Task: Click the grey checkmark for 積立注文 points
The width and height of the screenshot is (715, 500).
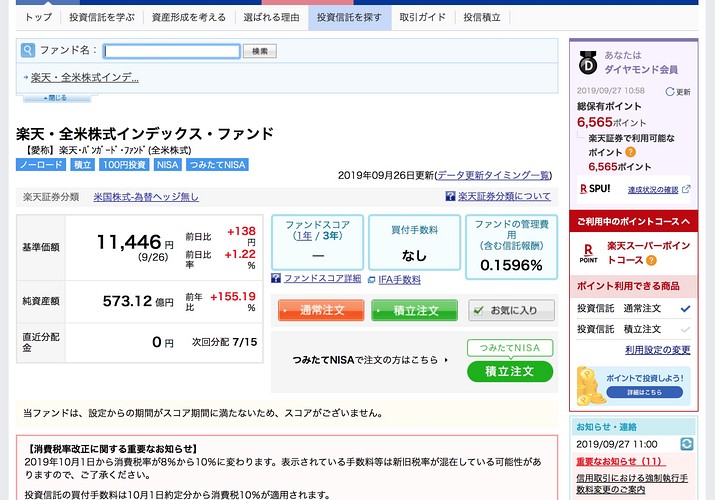Action: (685, 329)
